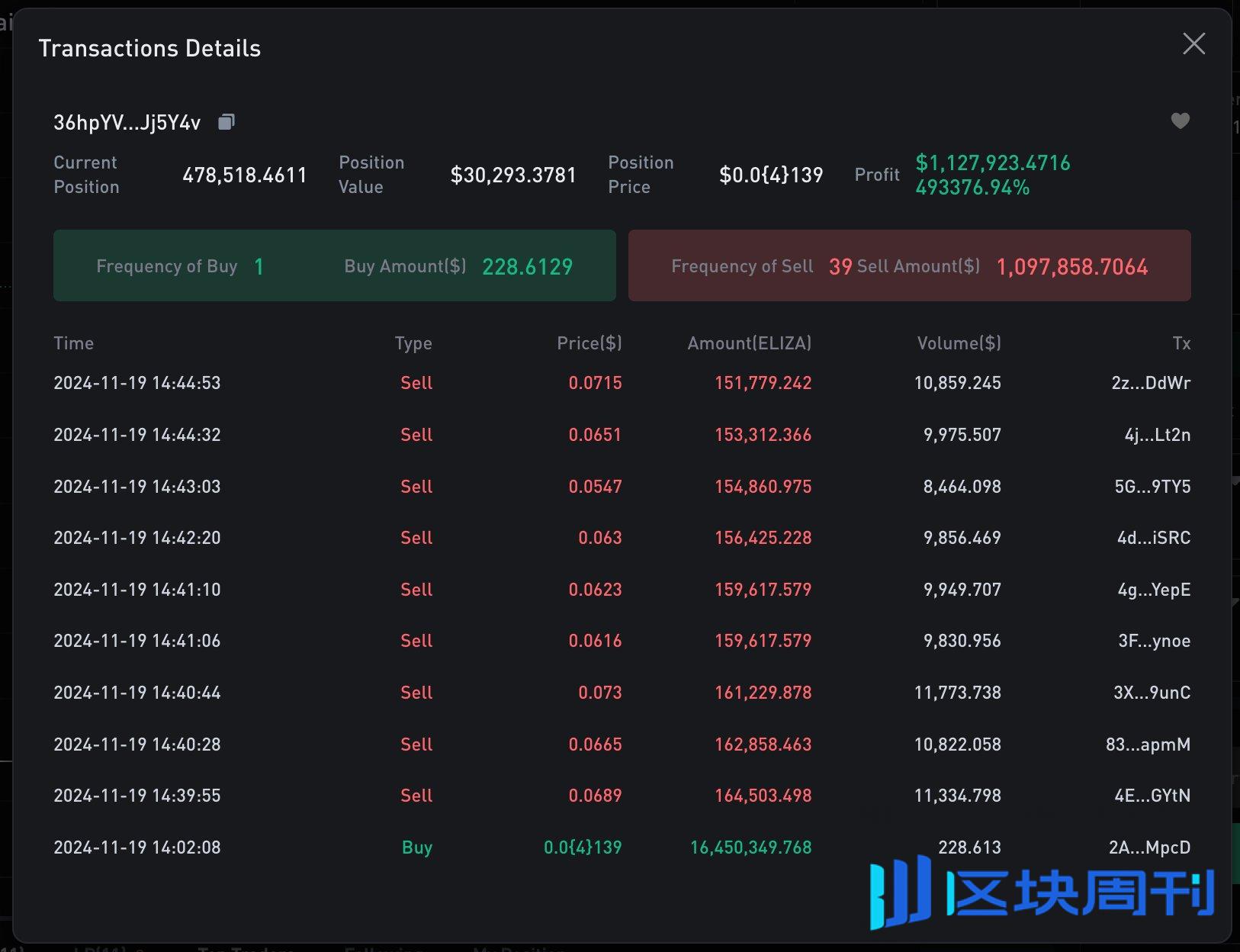Click the Frequency of Buy count 1
1240x952 pixels.
pyautogui.click(x=259, y=267)
